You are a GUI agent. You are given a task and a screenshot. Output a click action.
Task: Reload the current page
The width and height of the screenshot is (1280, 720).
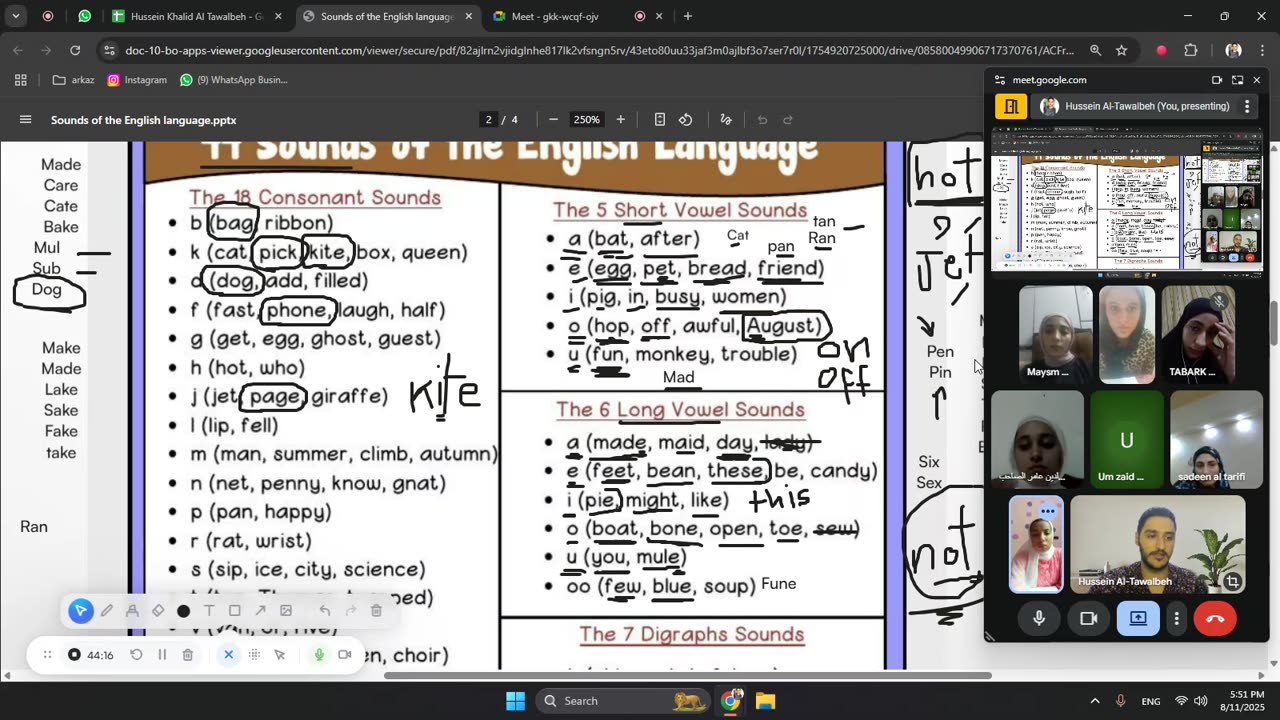pyautogui.click(x=75, y=50)
